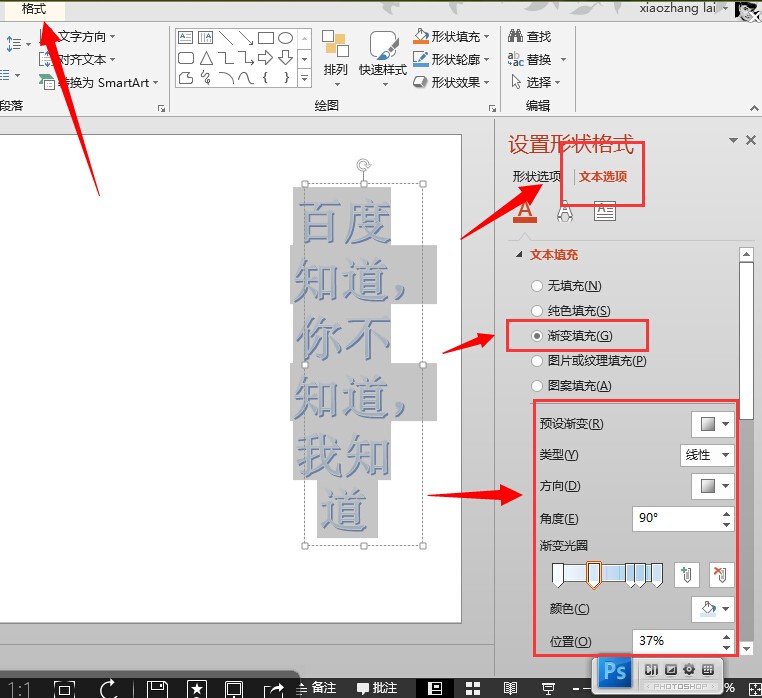Click the remove gradient stop button
Viewport: 762px width, 698px height.
pyautogui.click(x=720, y=574)
